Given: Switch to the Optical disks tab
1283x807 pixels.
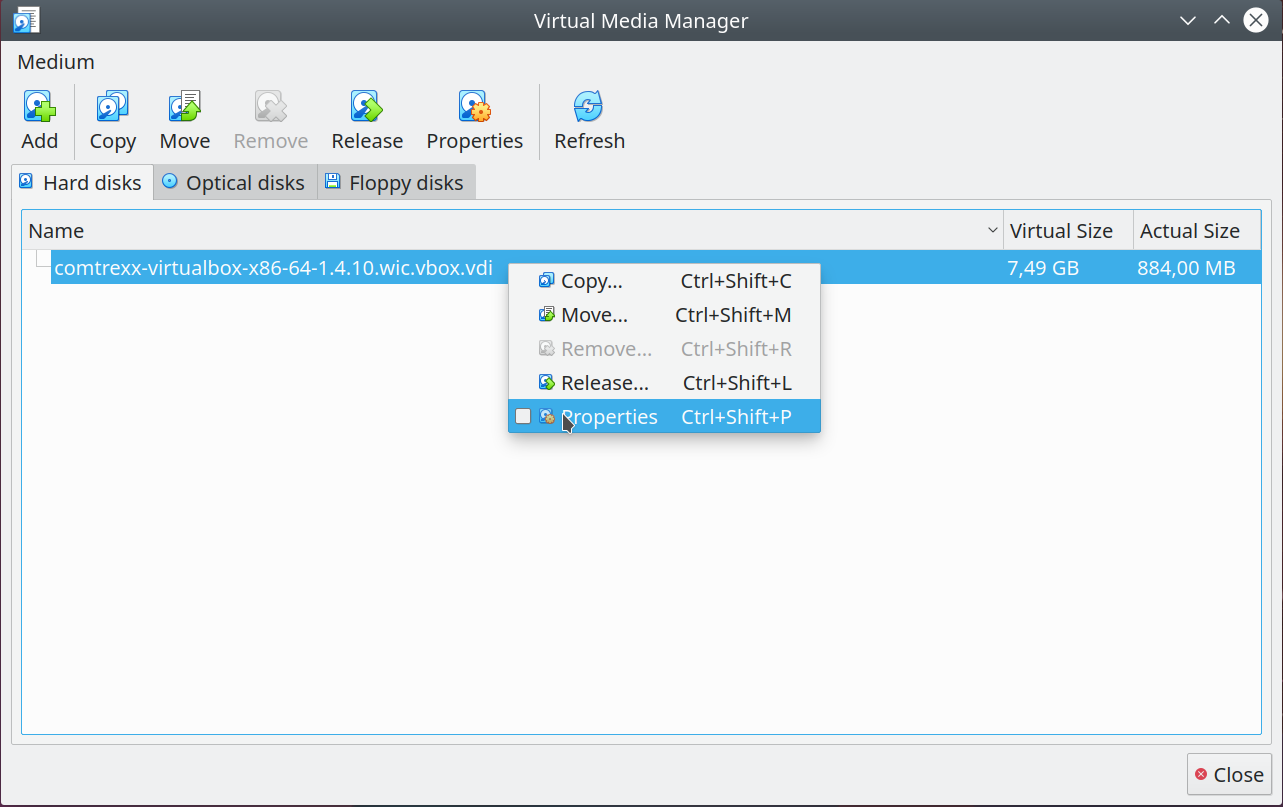Looking at the screenshot, I should 234,183.
